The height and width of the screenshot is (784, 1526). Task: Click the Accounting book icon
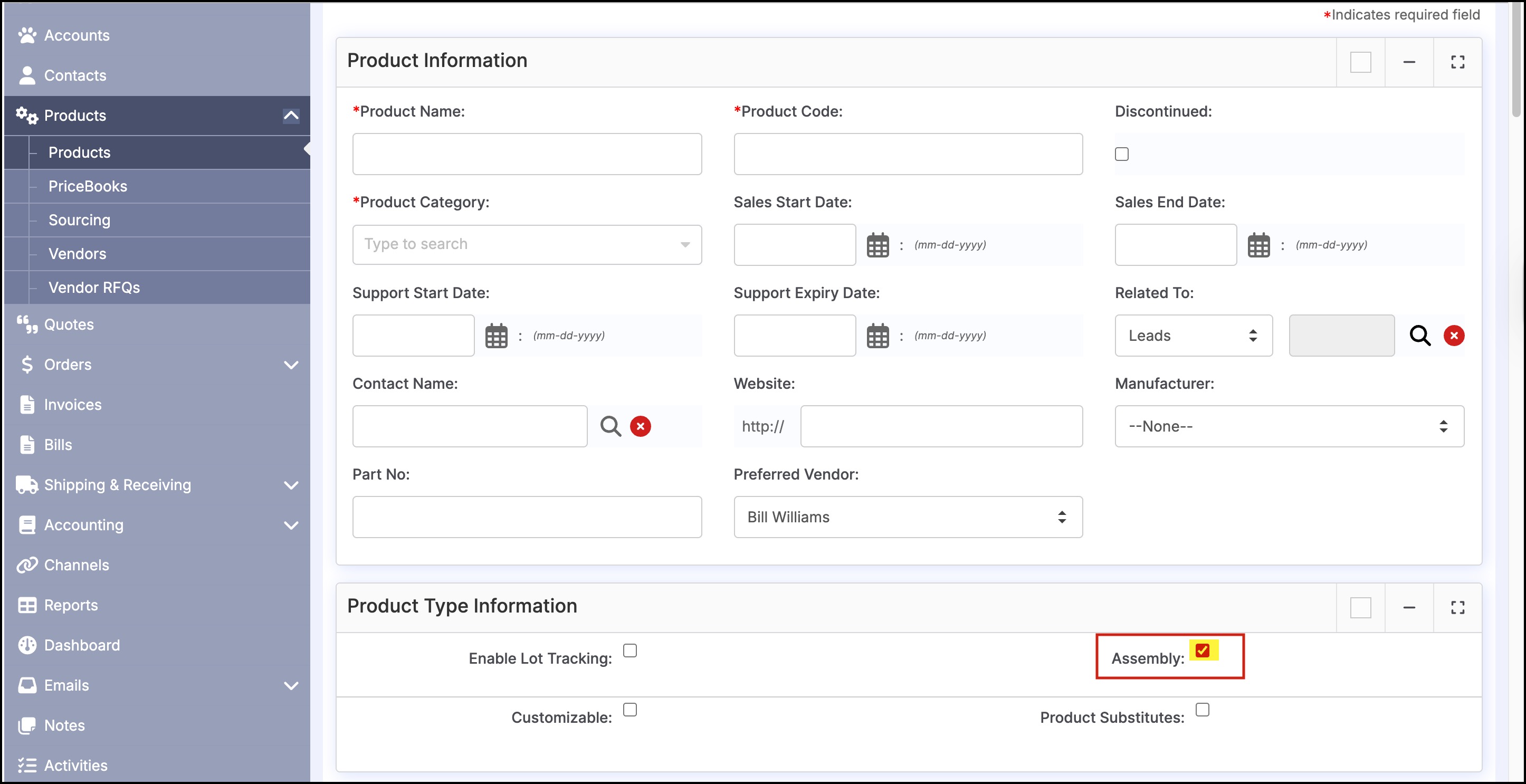coord(27,525)
